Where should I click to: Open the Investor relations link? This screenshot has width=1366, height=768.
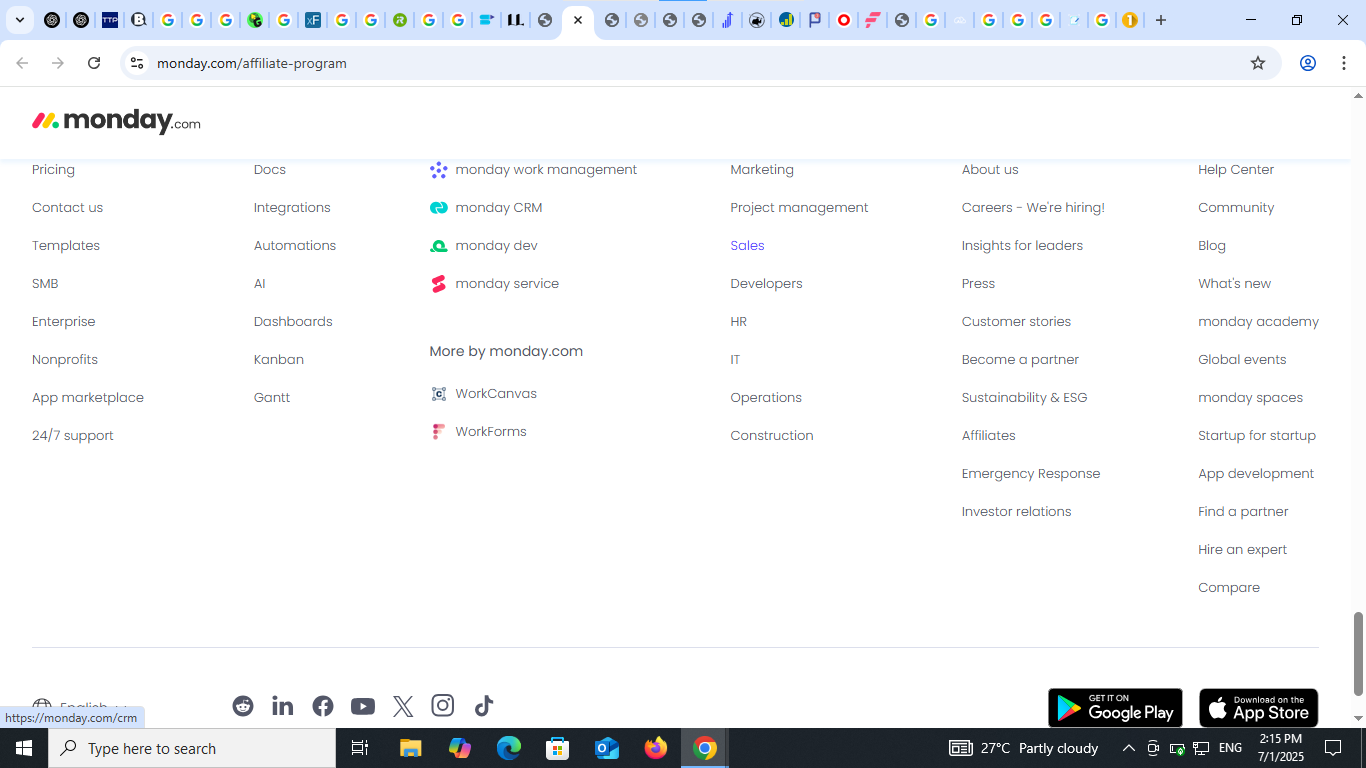(1016, 512)
